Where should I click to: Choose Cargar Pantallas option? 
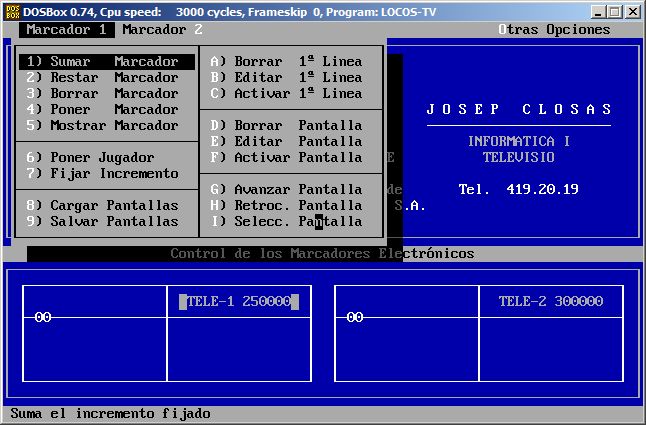coord(102,206)
